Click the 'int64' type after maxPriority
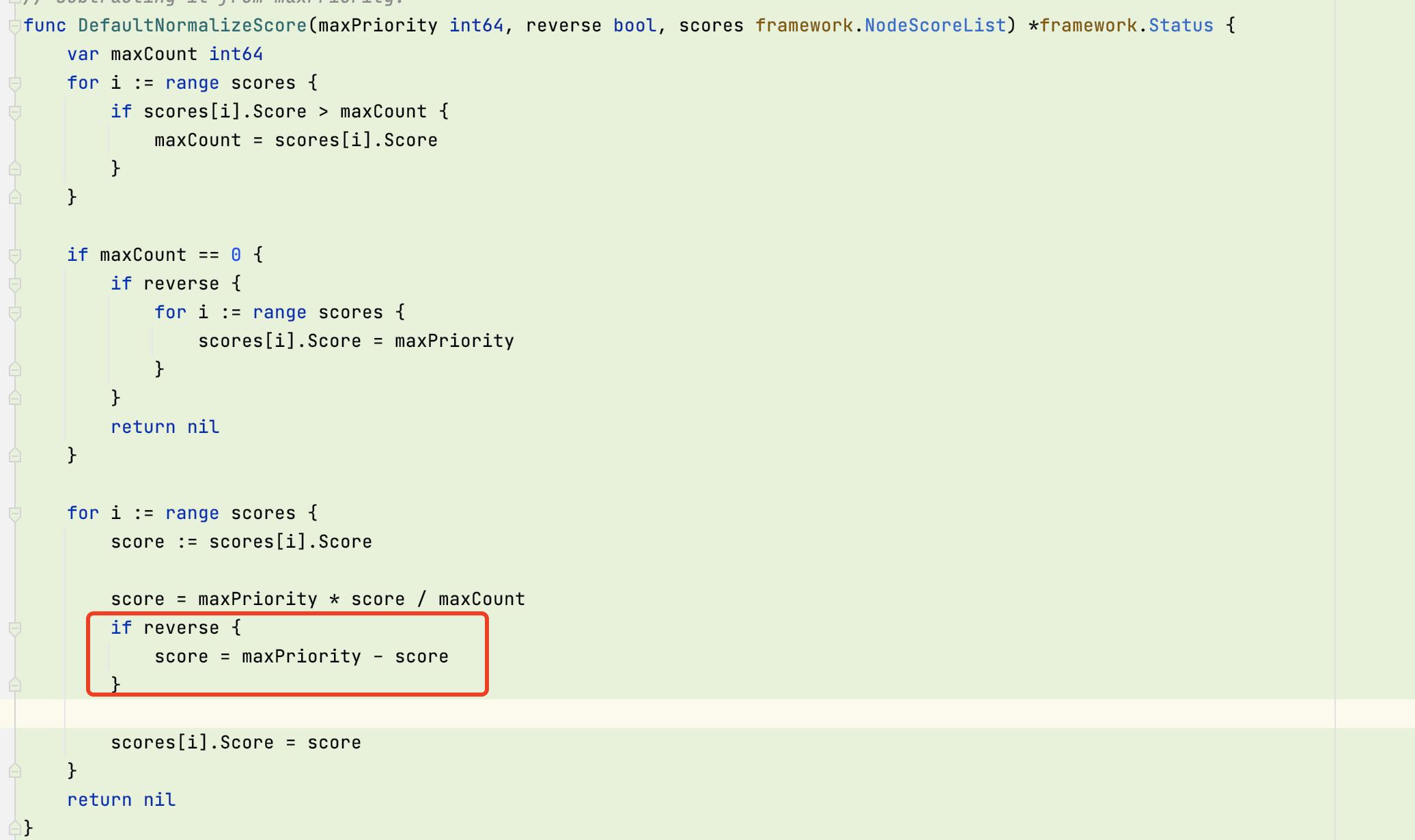 (x=476, y=26)
